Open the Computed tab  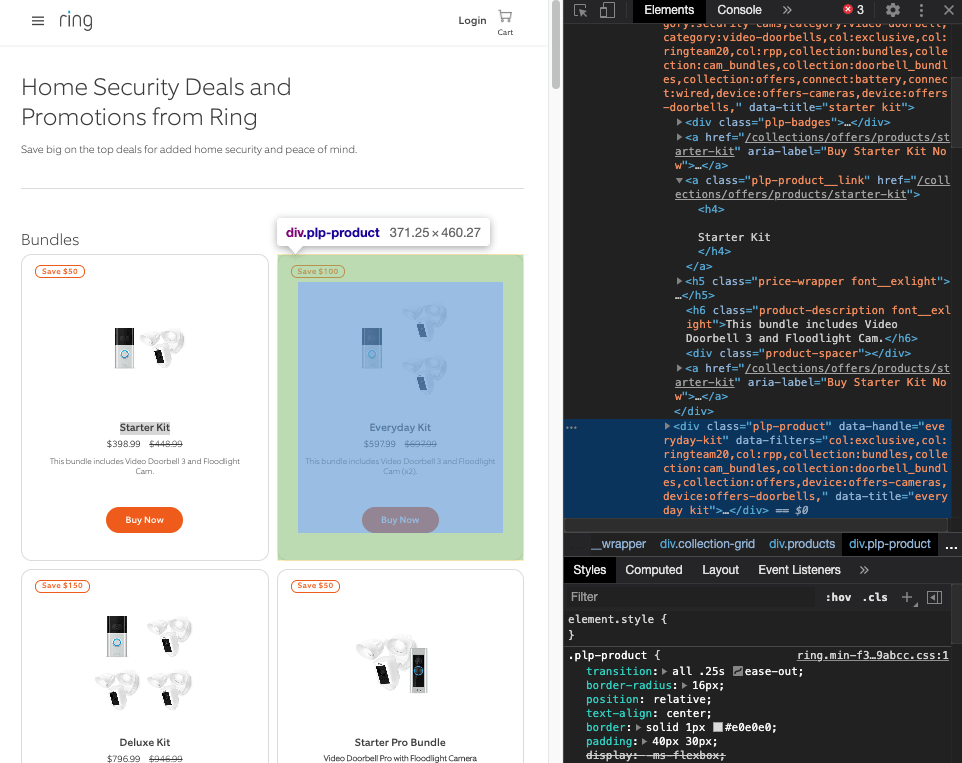[x=653, y=570]
